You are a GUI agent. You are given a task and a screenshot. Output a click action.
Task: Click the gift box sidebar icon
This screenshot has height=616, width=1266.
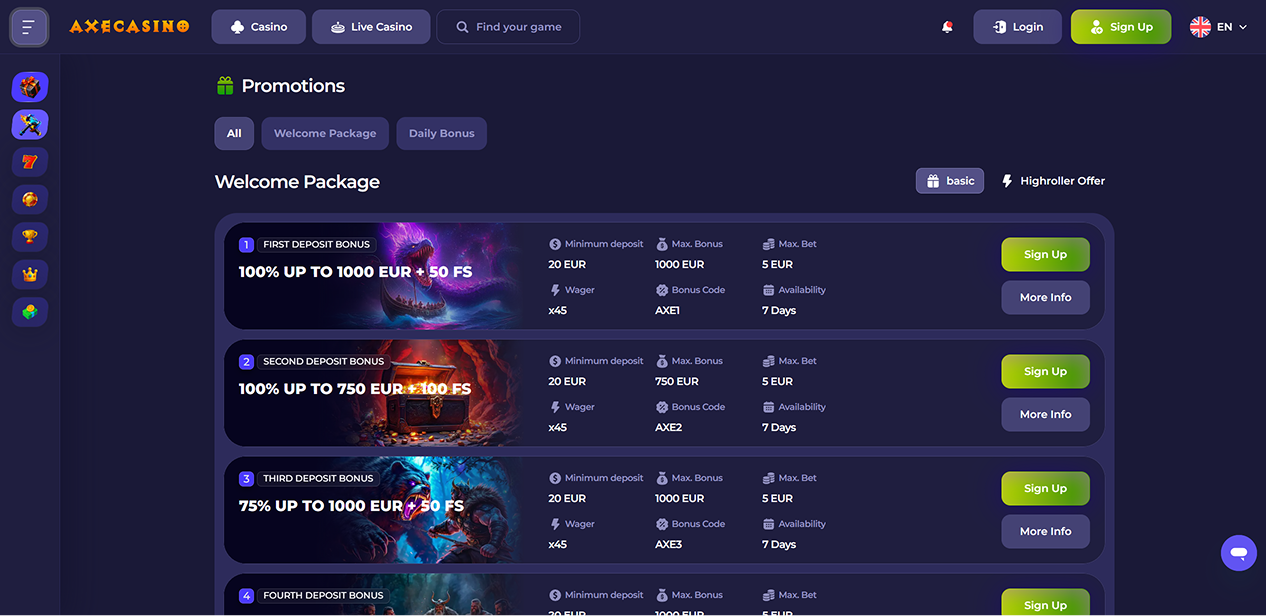(30, 87)
